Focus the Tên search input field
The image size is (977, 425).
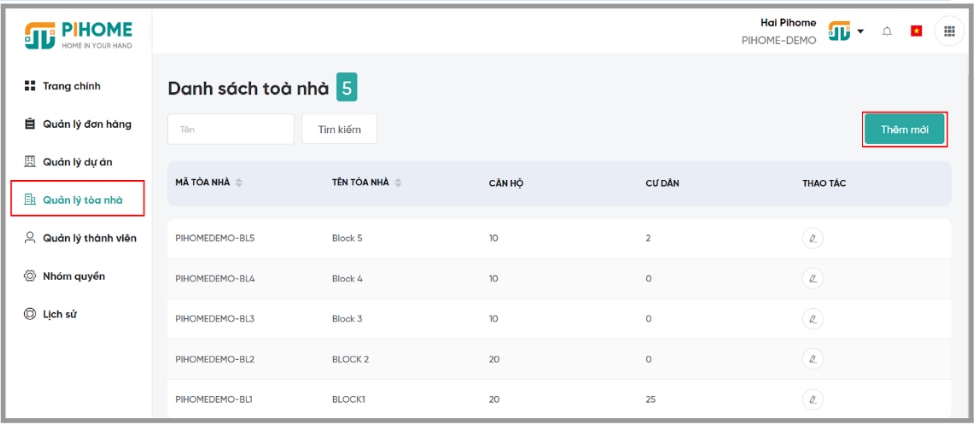click(231, 129)
